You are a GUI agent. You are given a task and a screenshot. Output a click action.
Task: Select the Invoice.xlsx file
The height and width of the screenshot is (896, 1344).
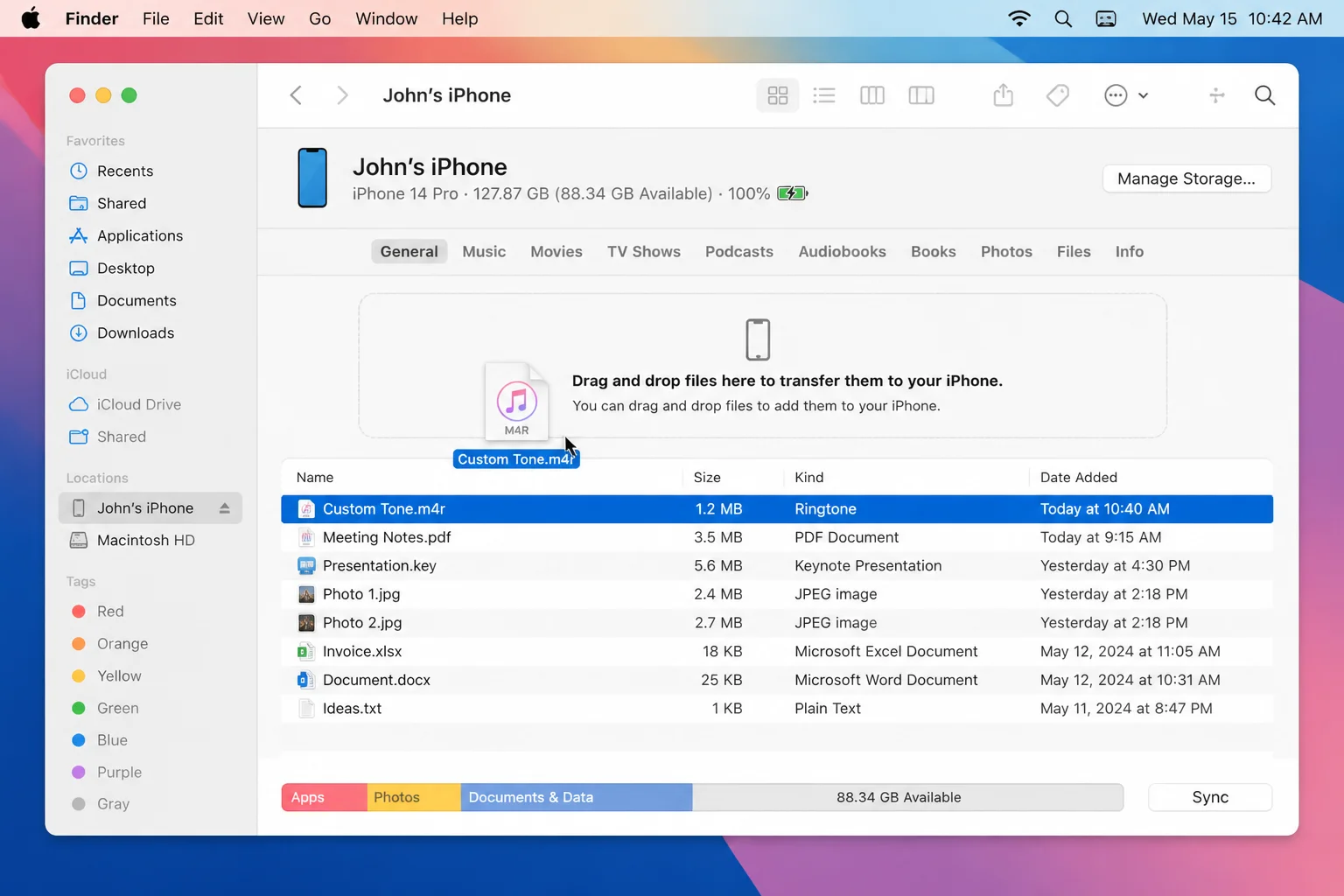click(x=777, y=651)
